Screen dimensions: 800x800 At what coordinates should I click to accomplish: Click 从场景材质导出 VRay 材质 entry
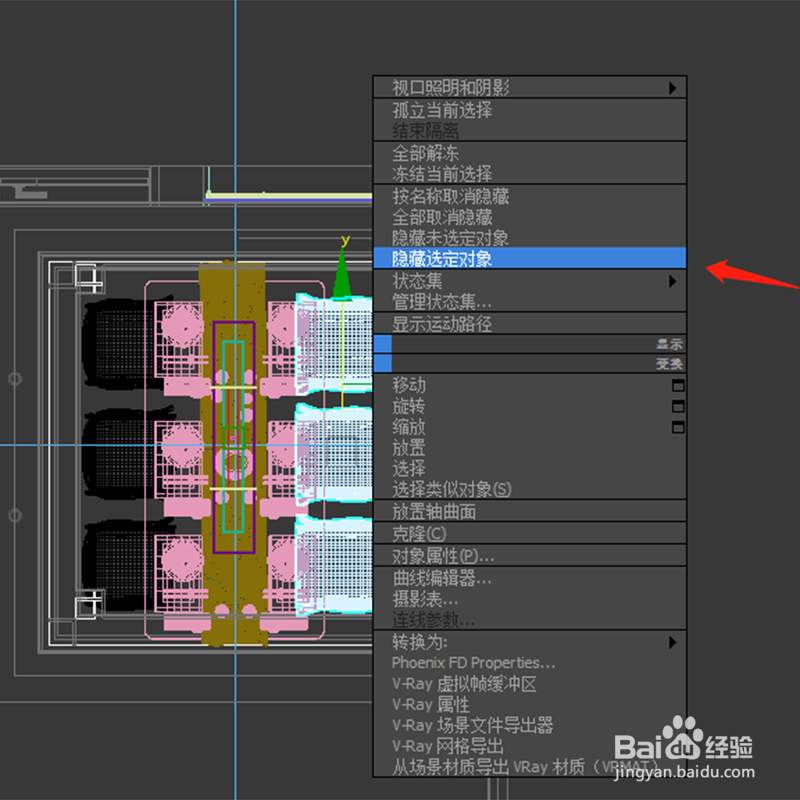tap(530, 766)
